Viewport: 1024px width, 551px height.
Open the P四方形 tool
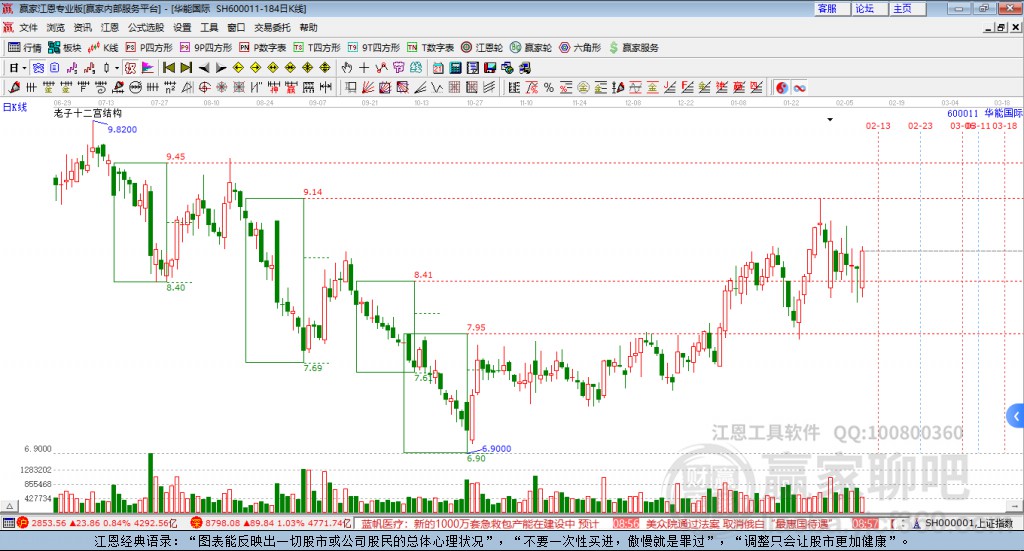click(x=149, y=48)
